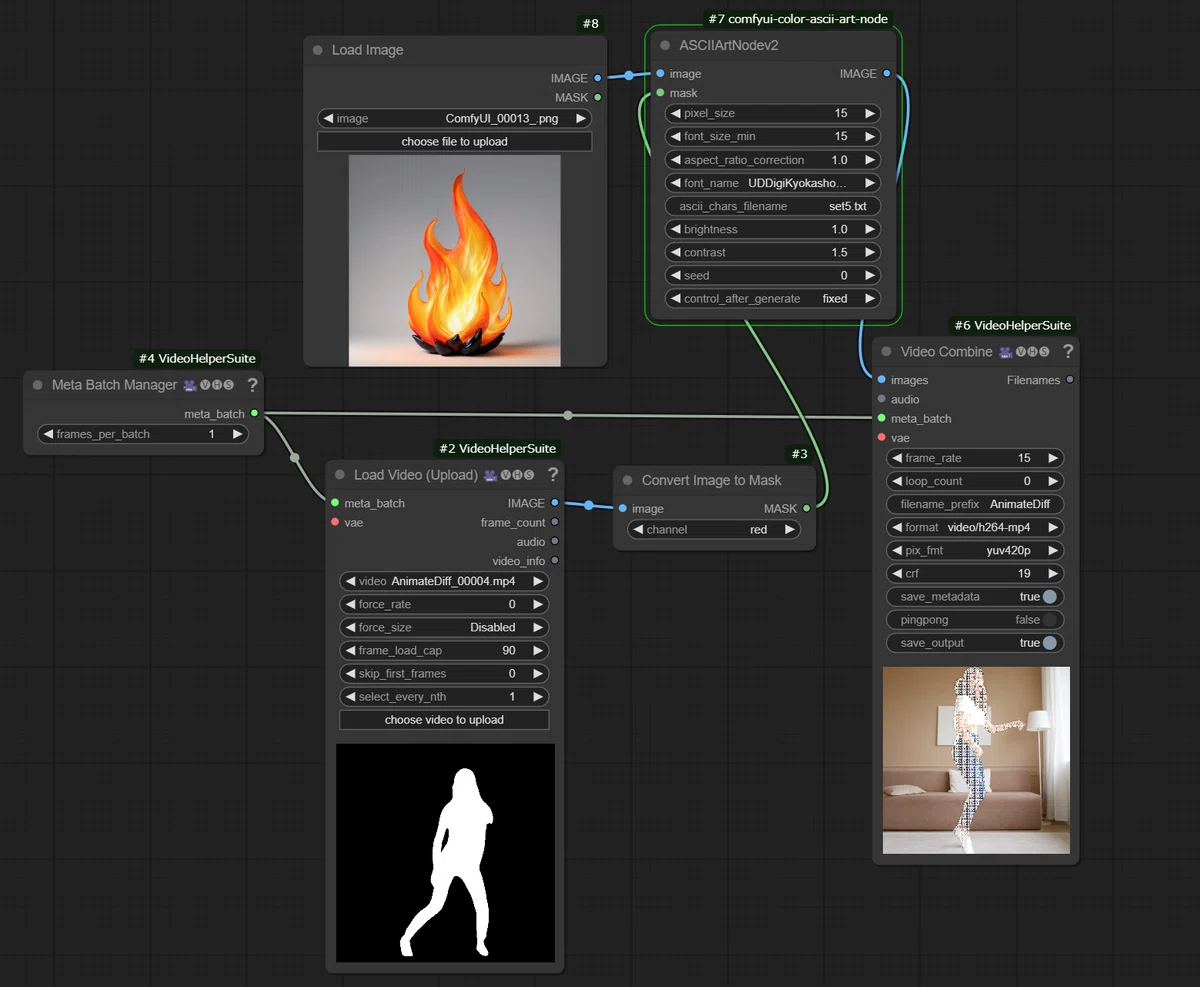Collapse the Load Image node via its dot
Image resolution: width=1200 pixels, height=987 pixels.
tap(318, 50)
